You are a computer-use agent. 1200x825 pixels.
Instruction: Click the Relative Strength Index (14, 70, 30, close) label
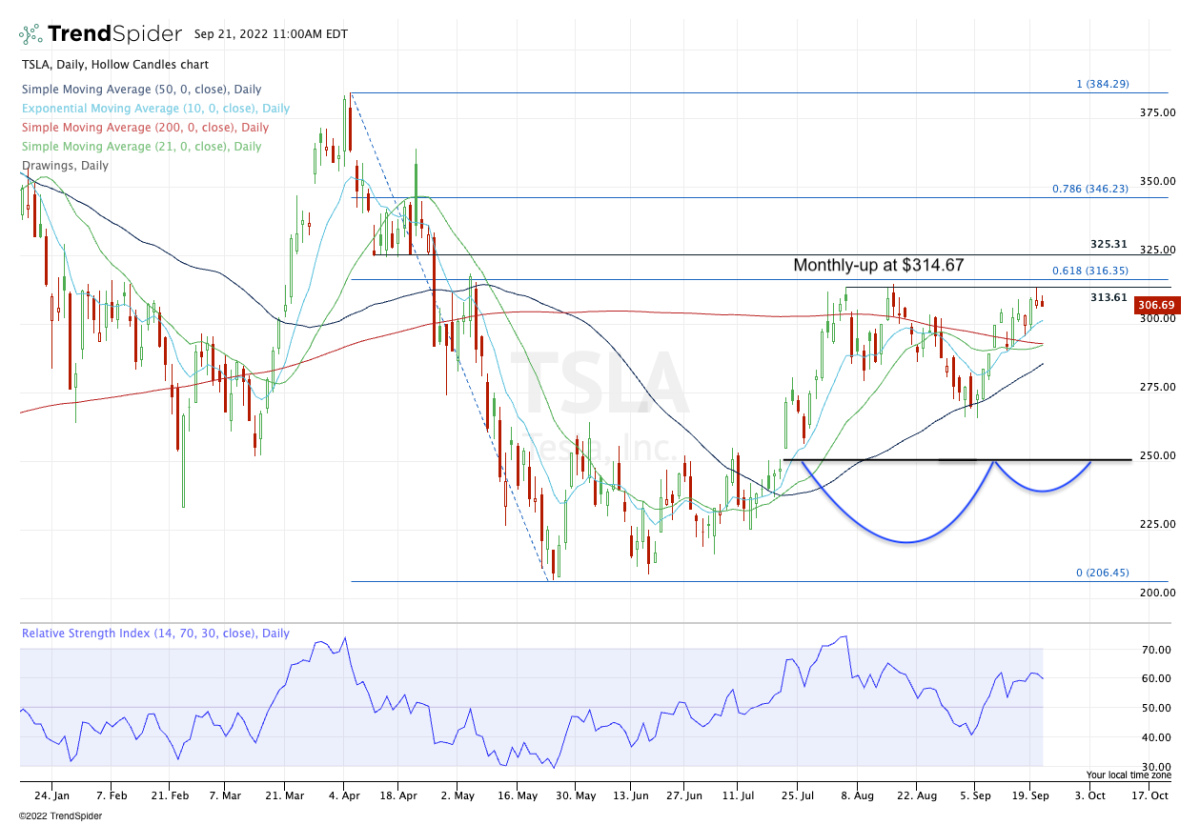click(x=156, y=633)
